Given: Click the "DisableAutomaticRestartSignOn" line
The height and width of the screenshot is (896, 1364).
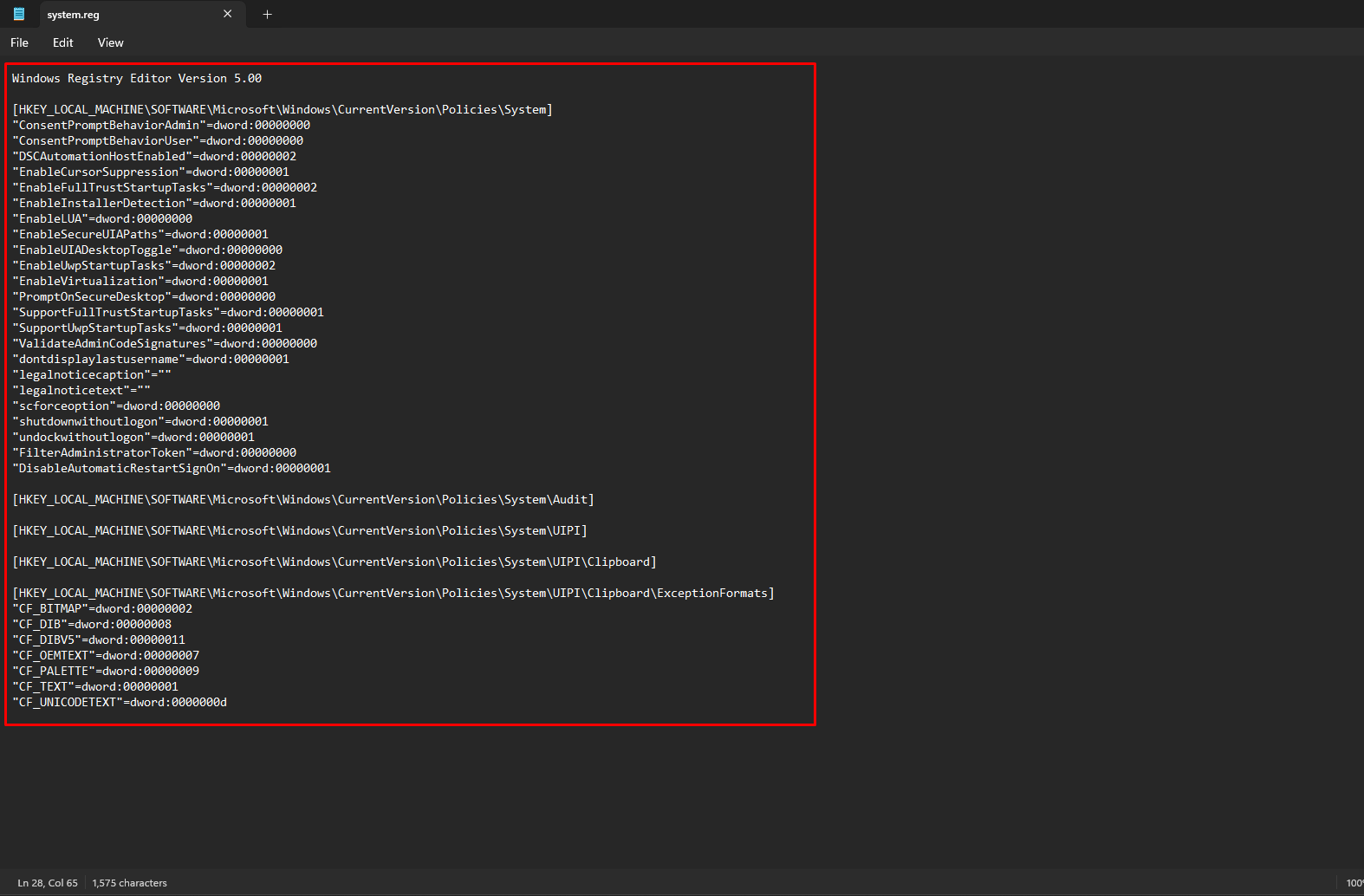Looking at the screenshot, I should pos(172,468).
